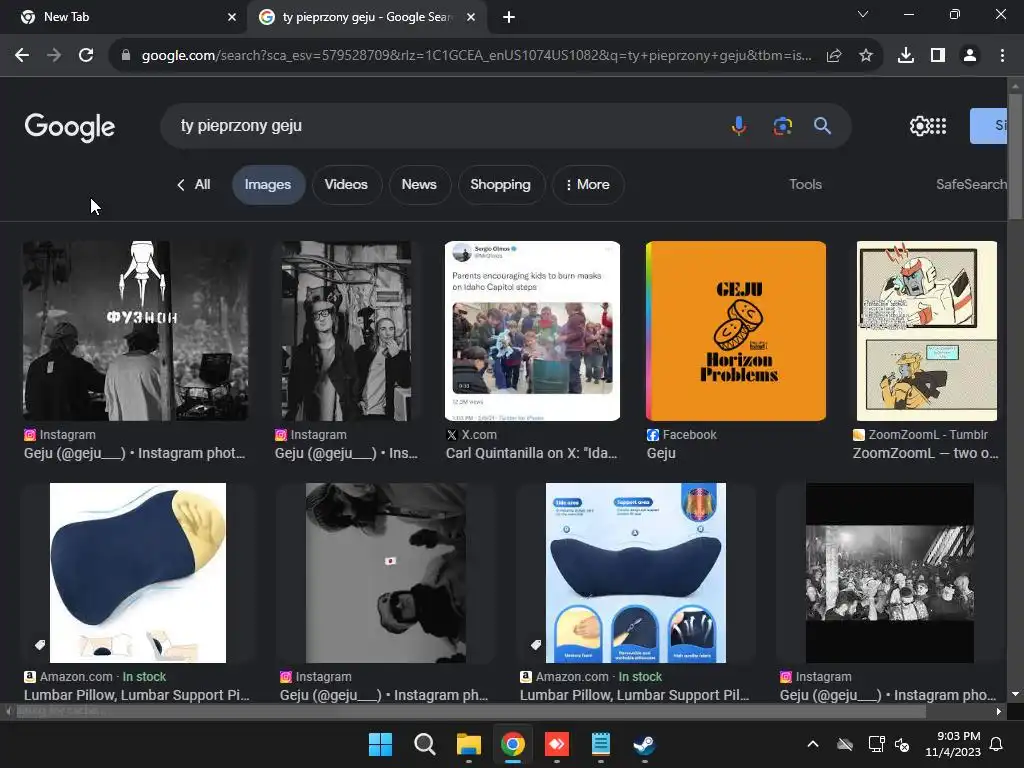Switch to Videos results
This screenshot has width=1024, height=768.
(346, 185)
